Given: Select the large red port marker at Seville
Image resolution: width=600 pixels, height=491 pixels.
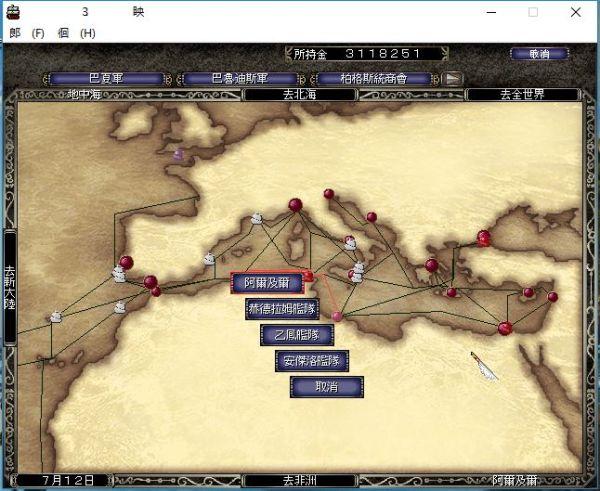Looking at the screenshot, I should (x=150, y=282).
